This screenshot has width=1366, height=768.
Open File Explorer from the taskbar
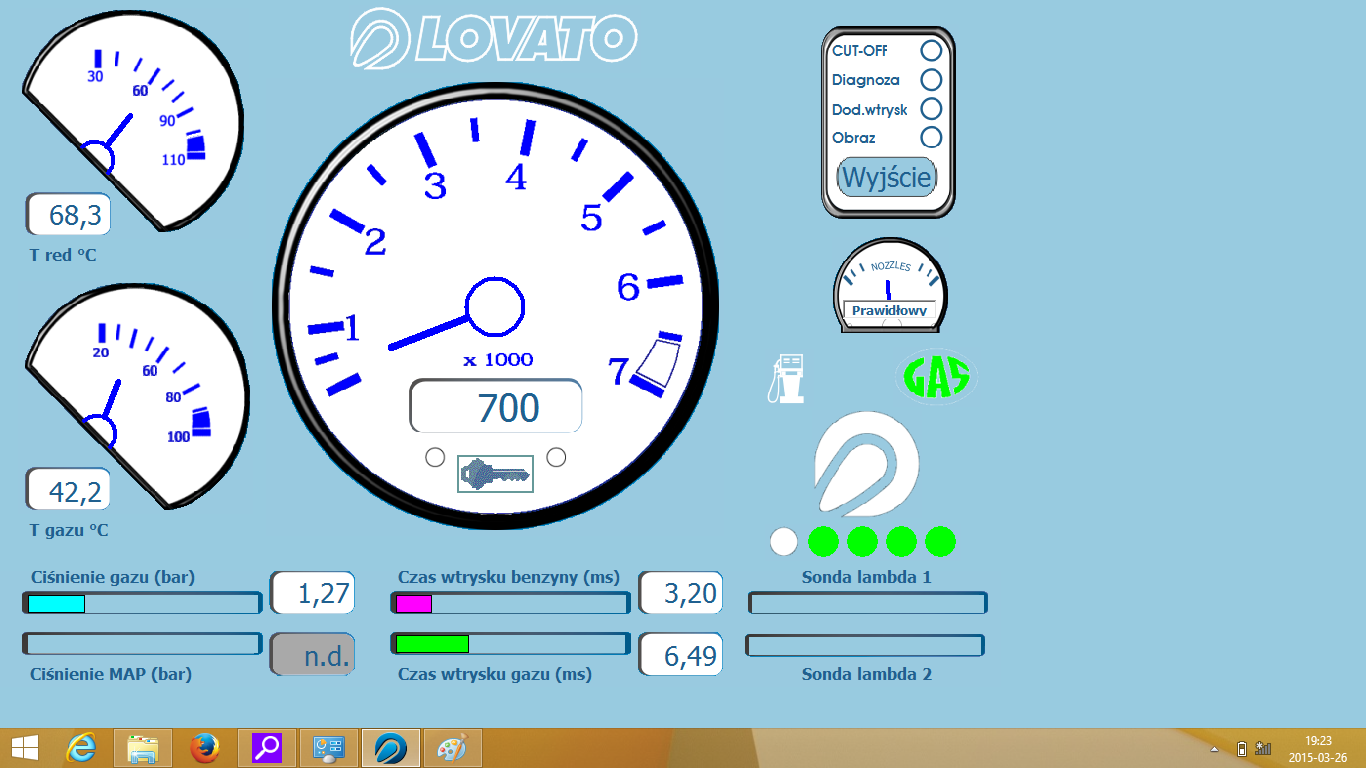pos(143,748)
